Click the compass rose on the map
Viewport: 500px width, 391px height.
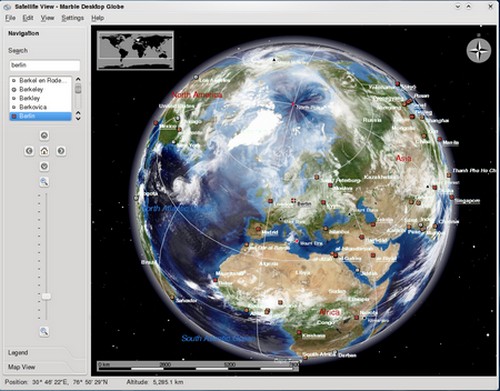click(x=479, y=51)
